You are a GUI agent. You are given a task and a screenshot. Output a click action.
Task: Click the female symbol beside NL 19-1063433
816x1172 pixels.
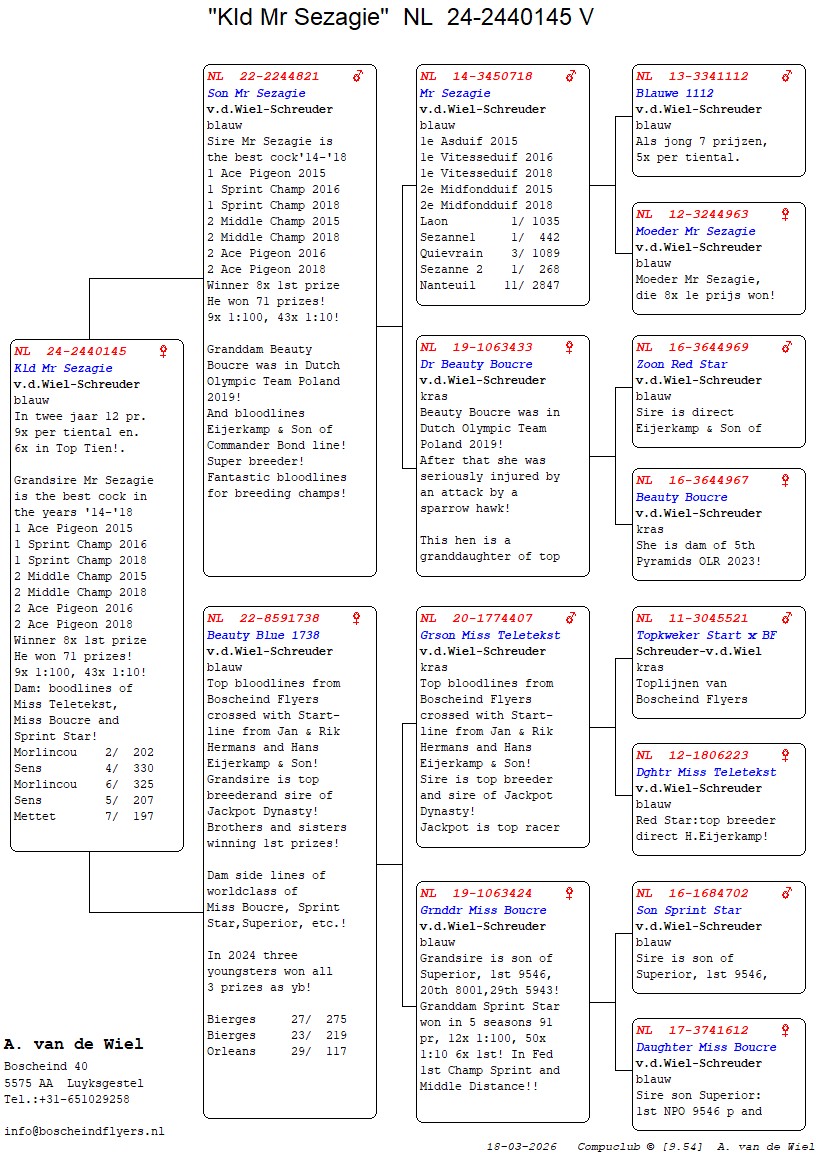tap(570, 347)
